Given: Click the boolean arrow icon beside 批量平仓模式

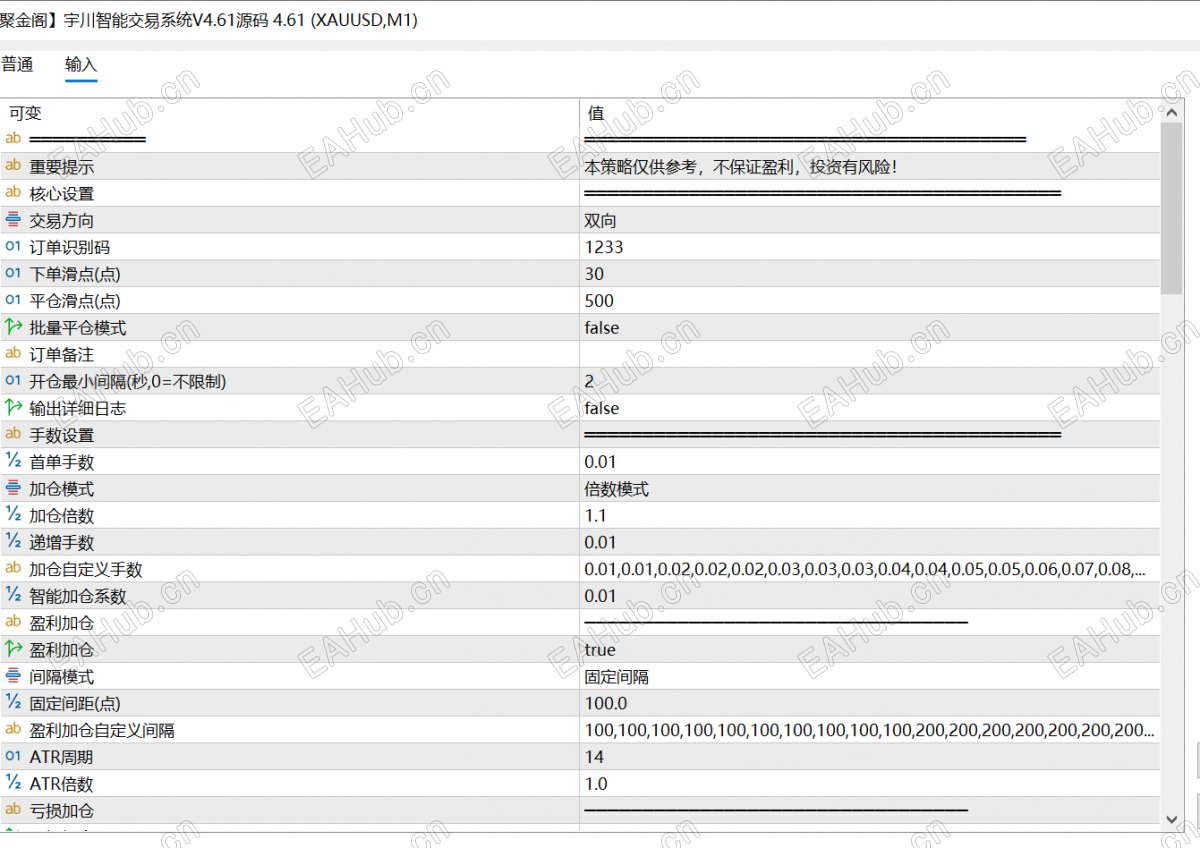Looking at the screenshot, I should click(x=13, y=327).
